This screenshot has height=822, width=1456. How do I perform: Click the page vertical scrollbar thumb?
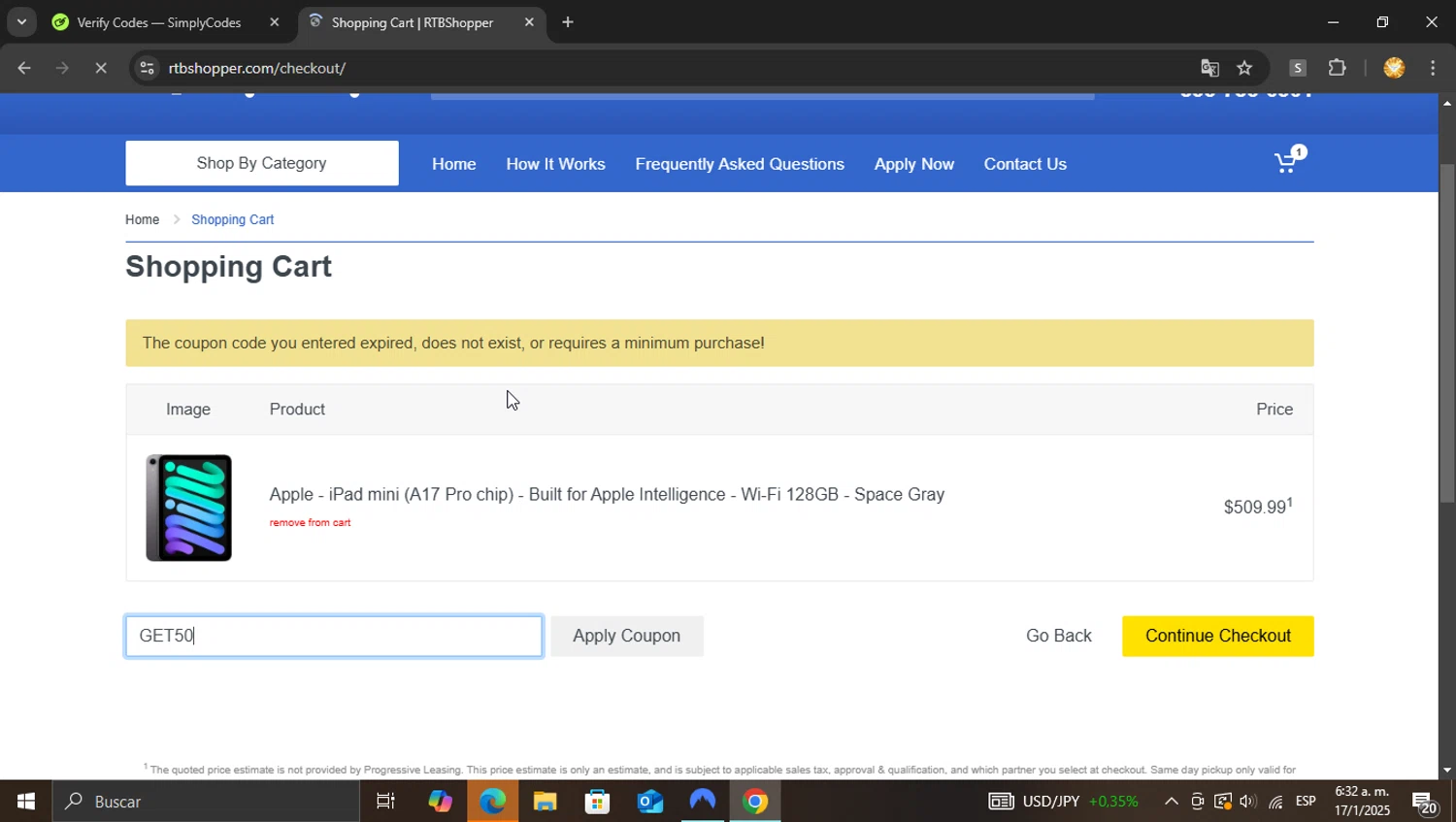coord(1447,332)
